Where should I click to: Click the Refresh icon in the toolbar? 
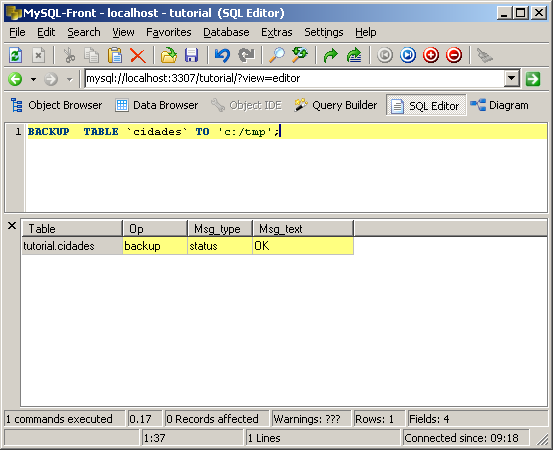tap(15, 55)
